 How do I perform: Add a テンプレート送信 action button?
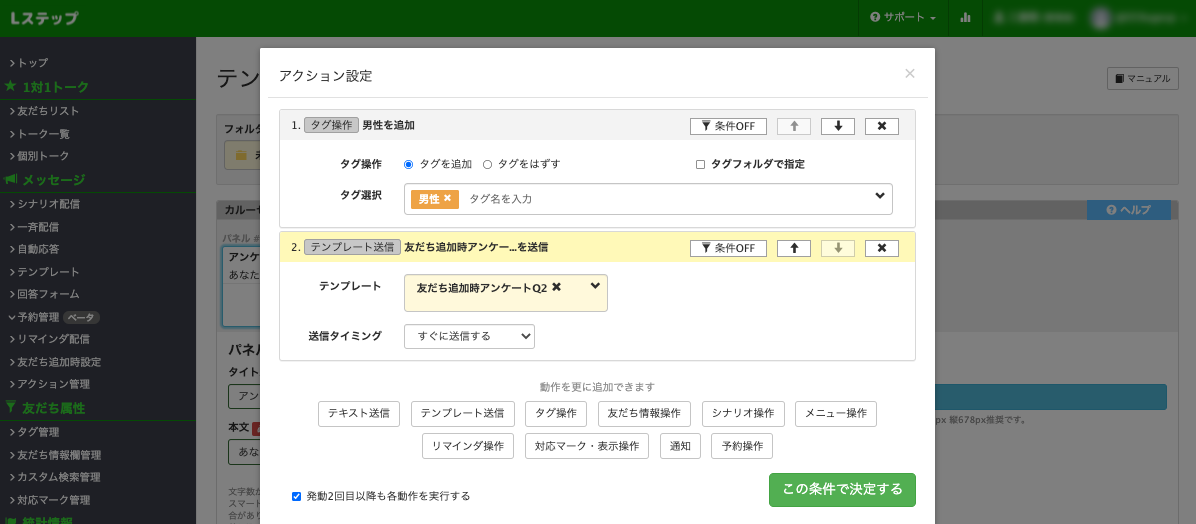point(462,413)
